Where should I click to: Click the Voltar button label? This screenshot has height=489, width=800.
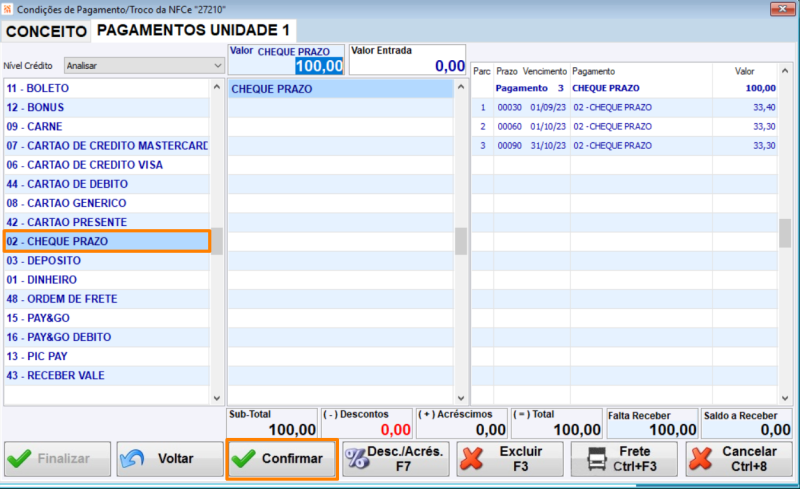[x=176, y=458]
